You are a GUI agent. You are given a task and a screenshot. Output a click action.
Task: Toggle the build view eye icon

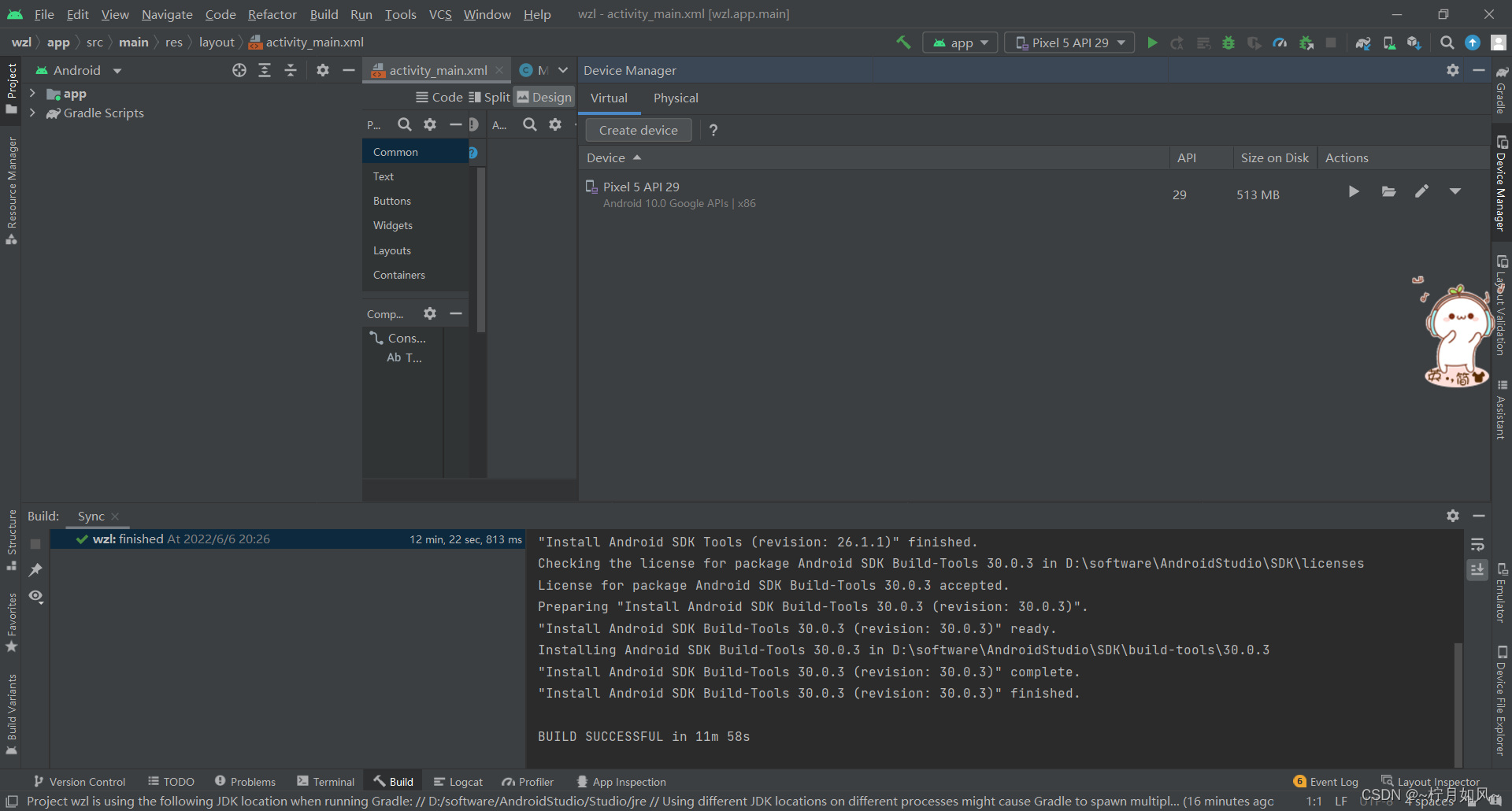tap(35, 596)
